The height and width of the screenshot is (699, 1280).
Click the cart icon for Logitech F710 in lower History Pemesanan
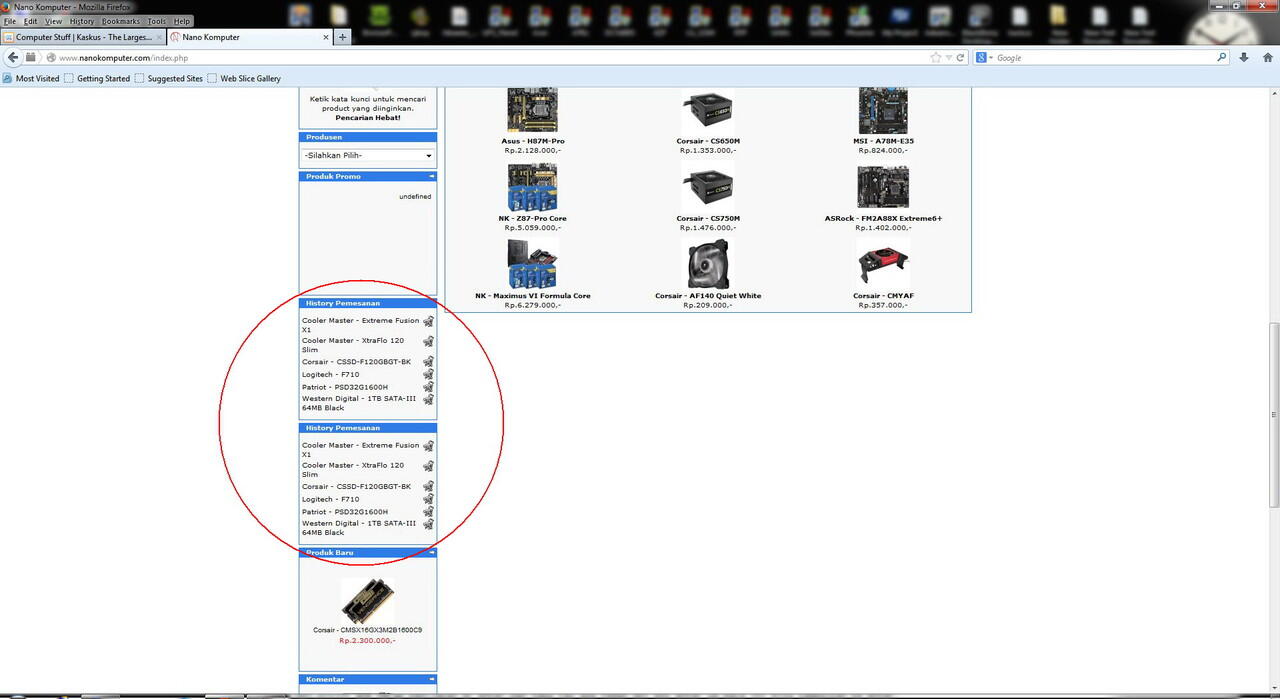428,499
